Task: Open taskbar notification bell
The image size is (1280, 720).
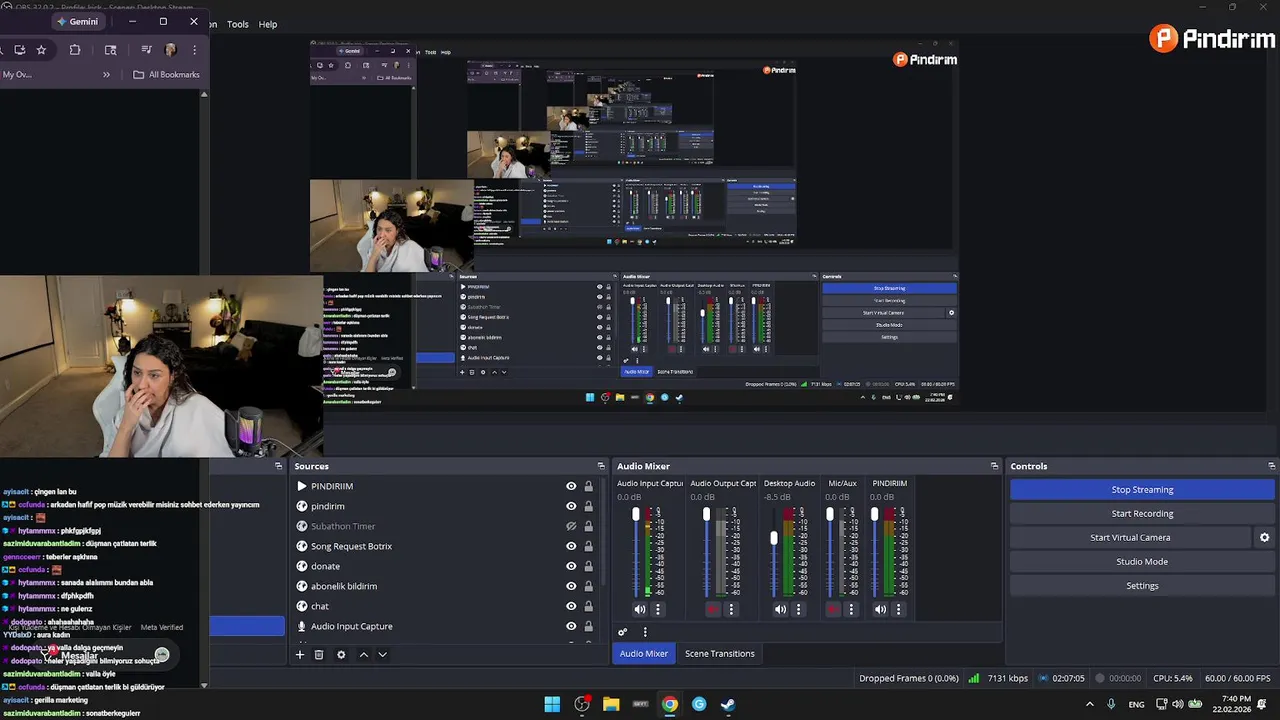Action: 1262,704
